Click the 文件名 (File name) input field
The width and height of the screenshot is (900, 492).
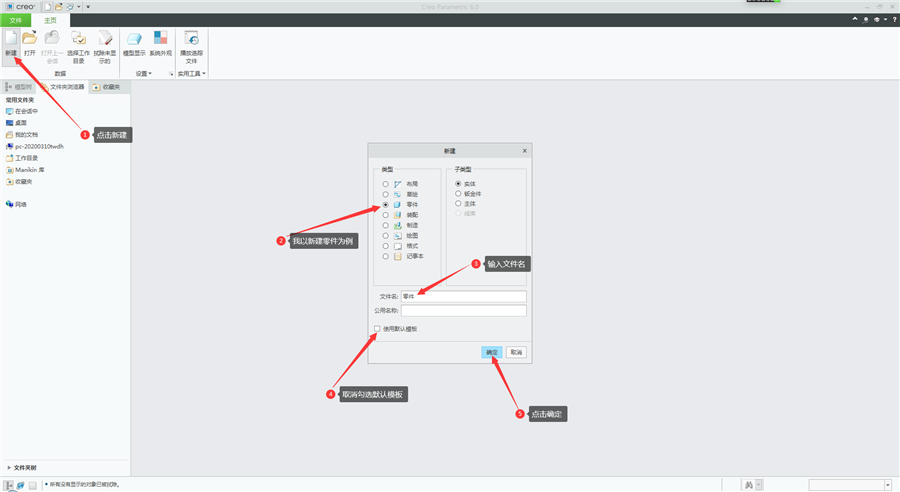point(464,296)
